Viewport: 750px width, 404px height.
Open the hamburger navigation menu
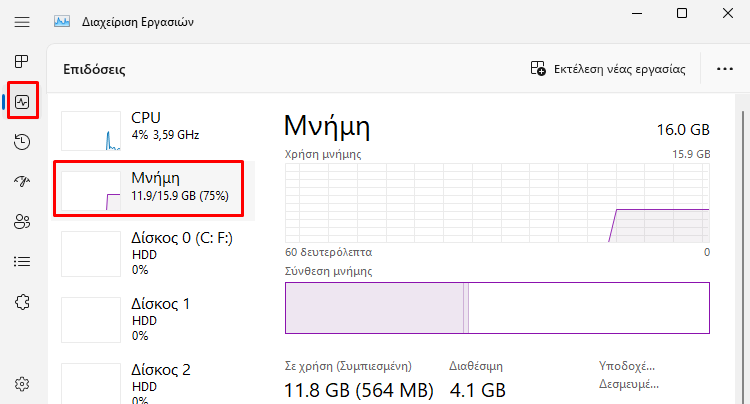(22, 22)
